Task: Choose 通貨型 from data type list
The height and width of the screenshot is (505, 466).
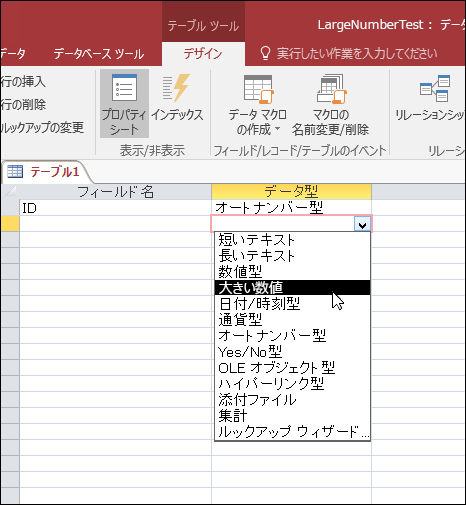Action: [x=292, y=320]
